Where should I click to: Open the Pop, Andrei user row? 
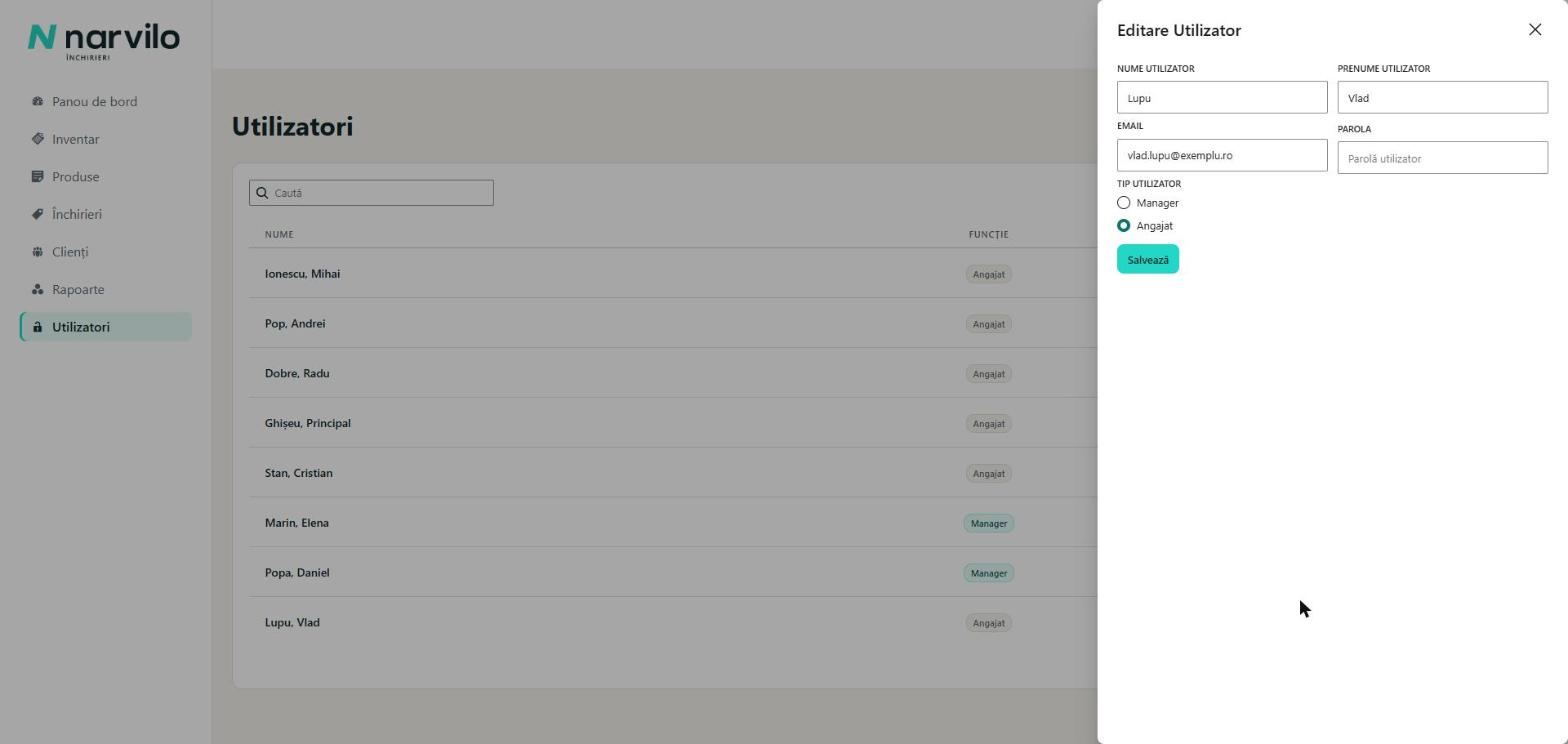[673, 324]
